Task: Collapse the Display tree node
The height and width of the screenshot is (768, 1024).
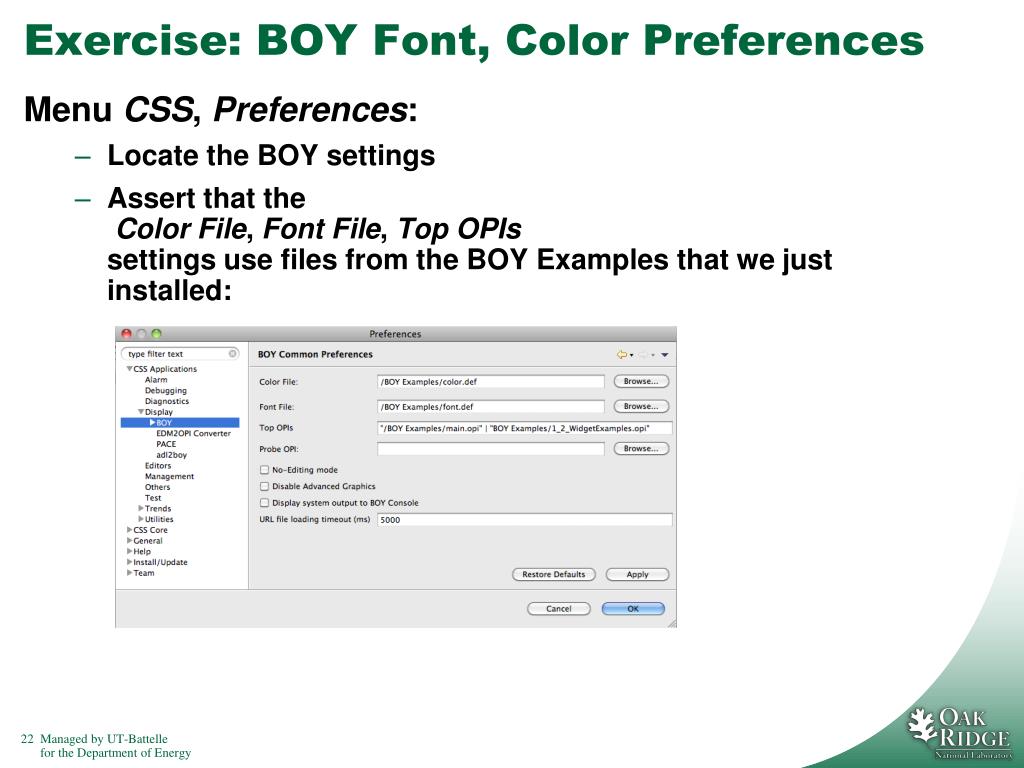Action: pos(141,412)
